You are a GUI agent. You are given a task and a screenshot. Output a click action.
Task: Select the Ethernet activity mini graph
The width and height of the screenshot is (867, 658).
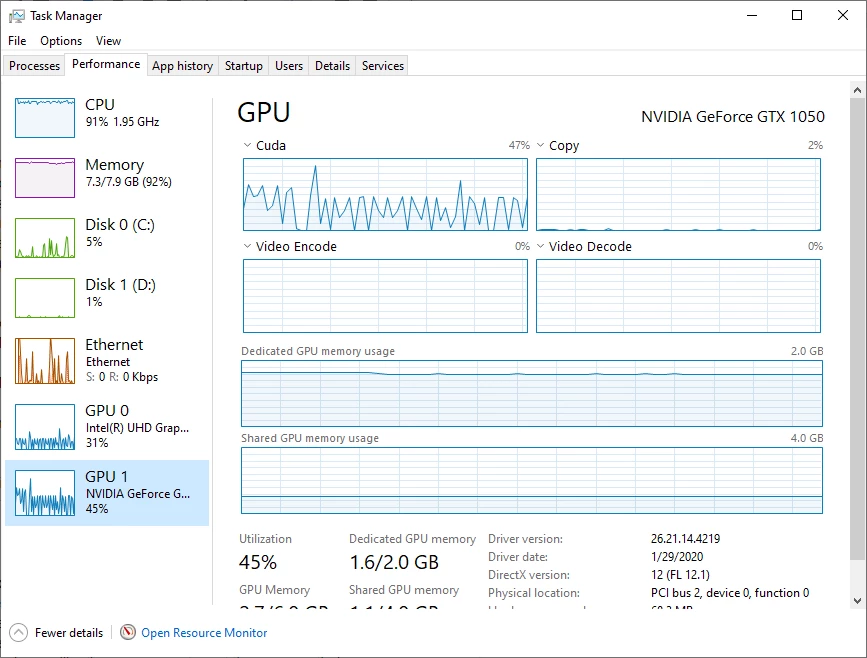tap(45, 361)
